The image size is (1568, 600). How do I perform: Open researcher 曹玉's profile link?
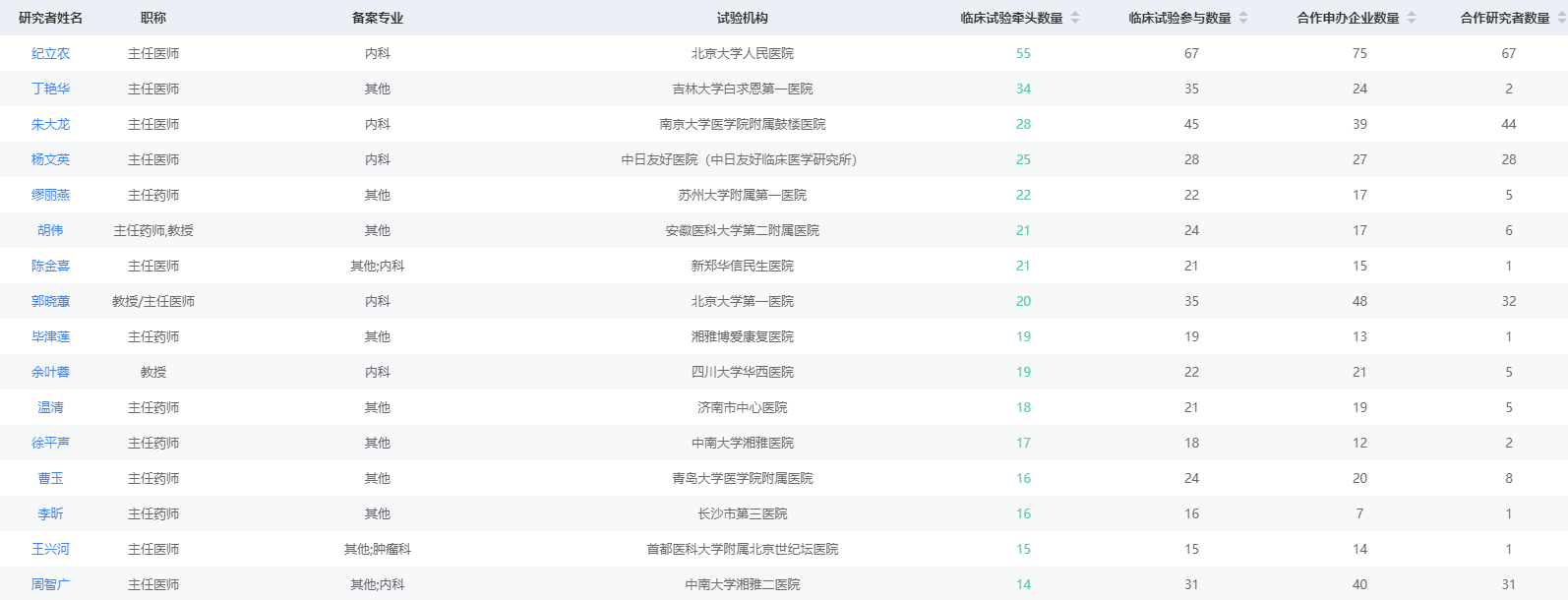click(50, 478)
